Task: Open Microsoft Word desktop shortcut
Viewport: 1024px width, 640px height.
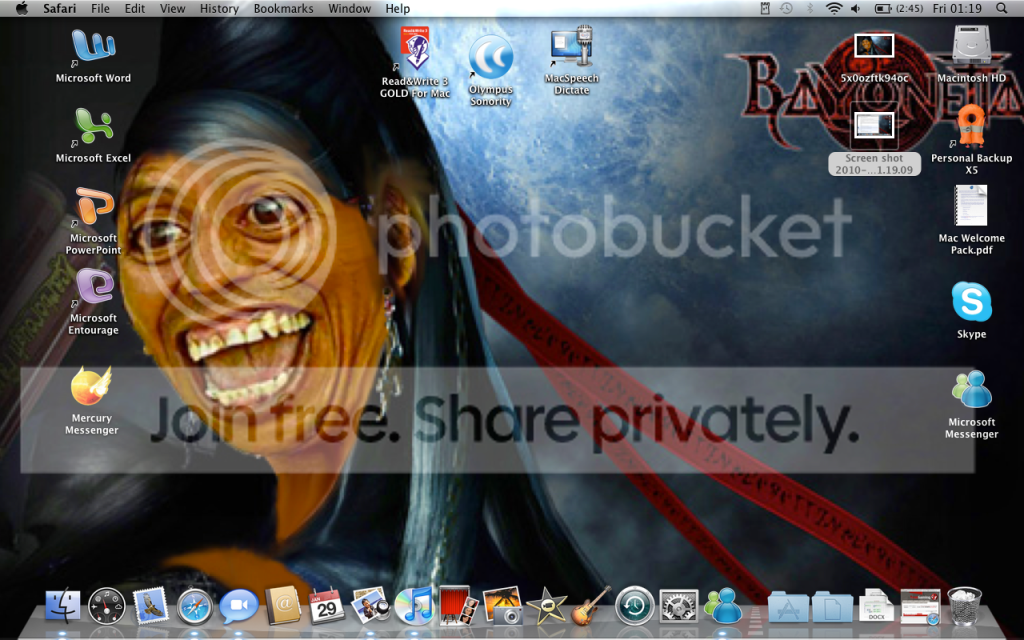Action: (93, 48)
